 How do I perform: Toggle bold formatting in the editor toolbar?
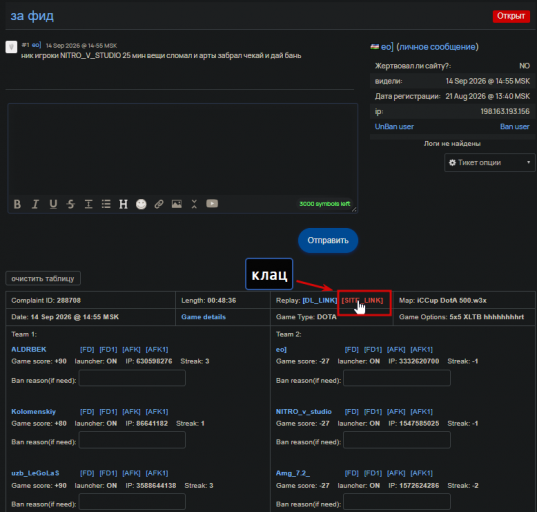[x=17, y=204]
